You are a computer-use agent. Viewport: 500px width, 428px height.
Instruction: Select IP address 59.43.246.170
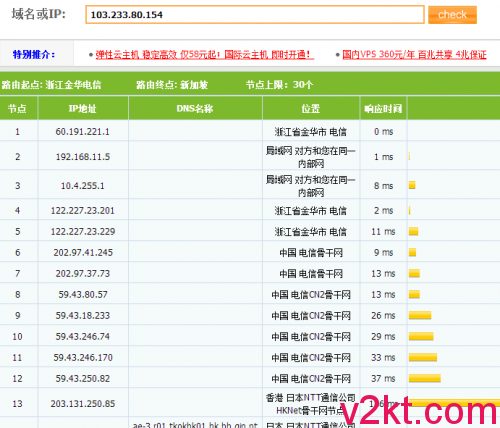click(x=83, y=358)
